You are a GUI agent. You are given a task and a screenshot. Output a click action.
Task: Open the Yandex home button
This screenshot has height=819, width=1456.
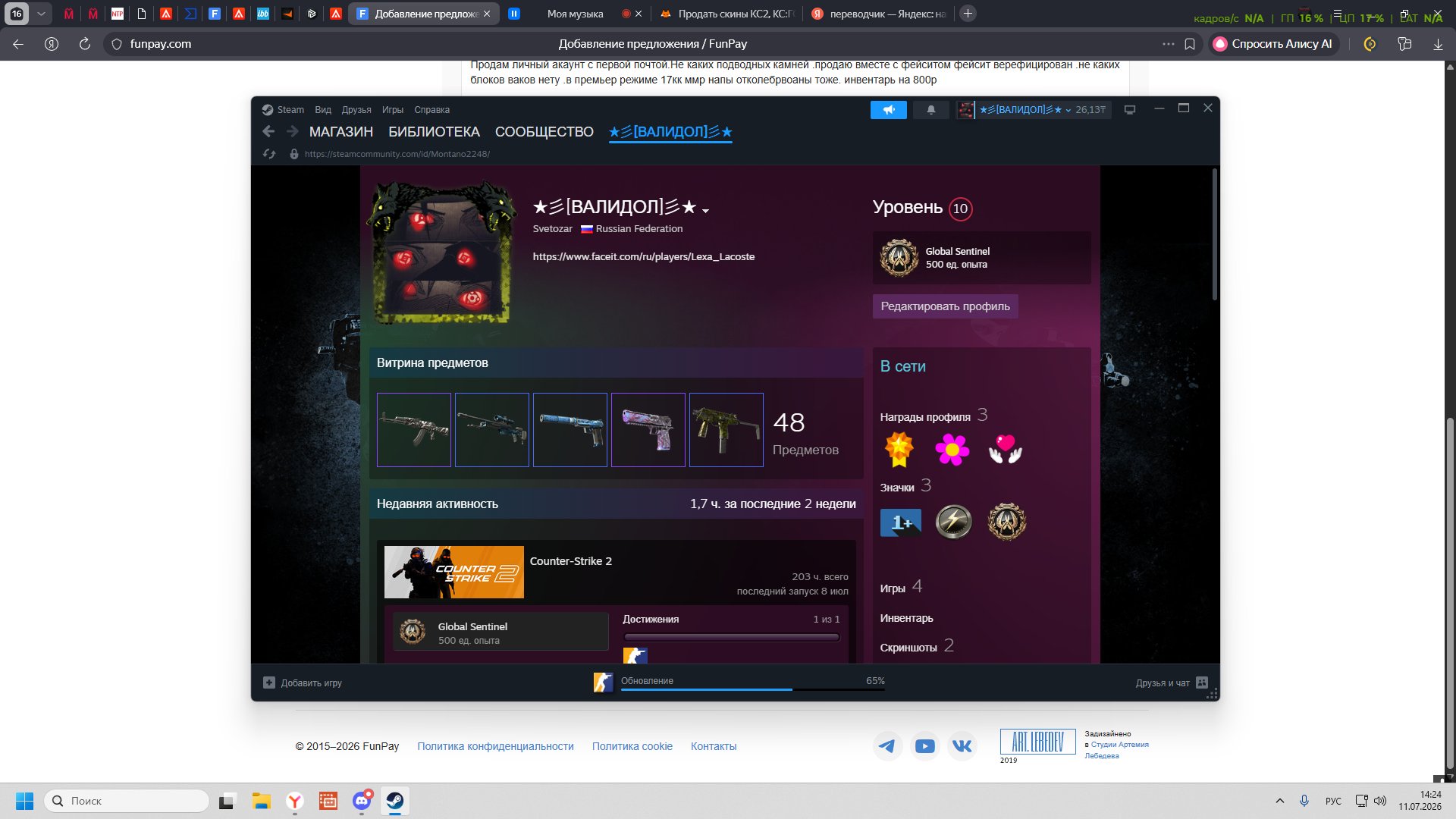click(x=52, y=44)
